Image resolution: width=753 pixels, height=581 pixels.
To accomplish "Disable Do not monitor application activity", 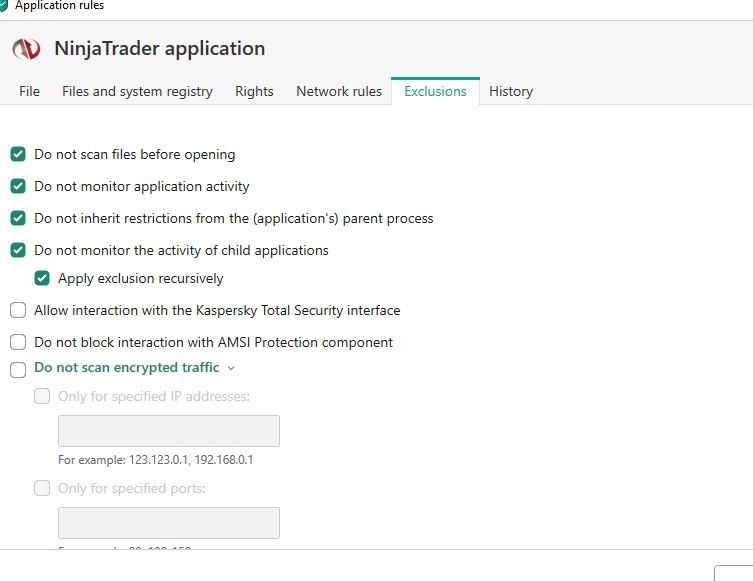I will [x=18, y=187].
